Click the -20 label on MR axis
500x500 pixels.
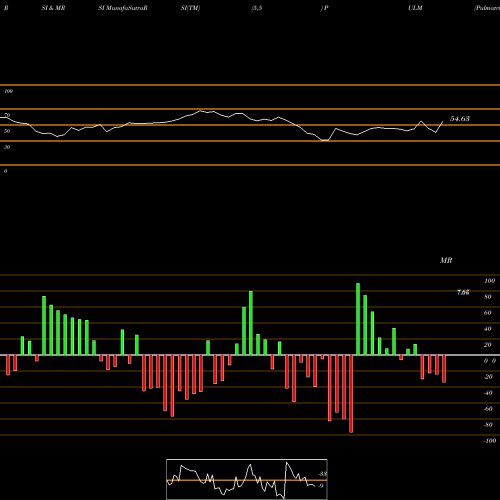click(x=488, y=377)
